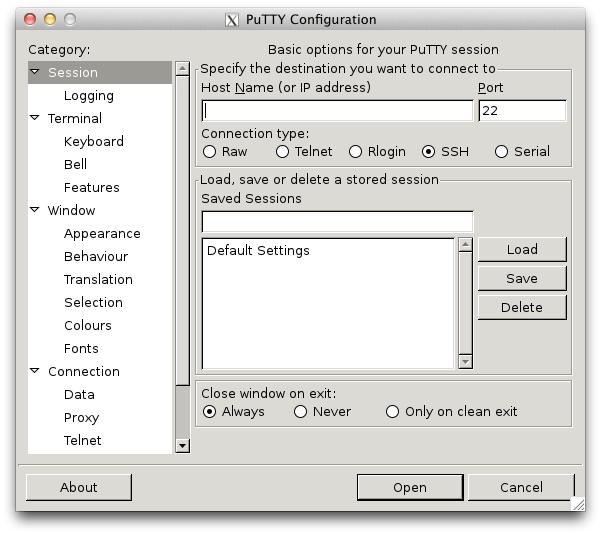Set close window on exit to Never
Viewport: 601px width, 535px height.
tap(300, 412)
